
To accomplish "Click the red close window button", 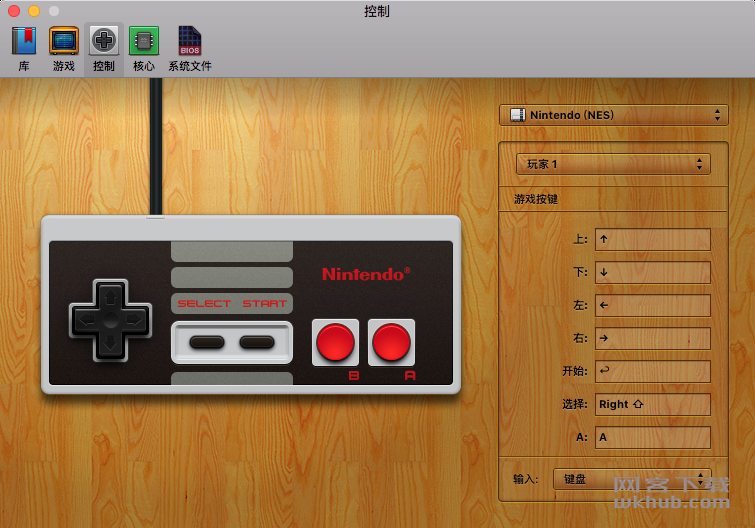I will [14, 11].
